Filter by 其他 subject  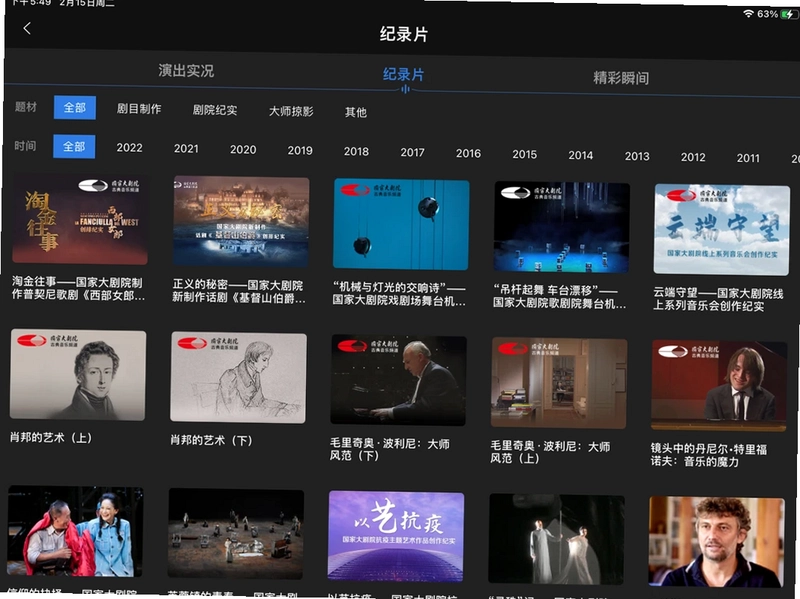(356, 112)
